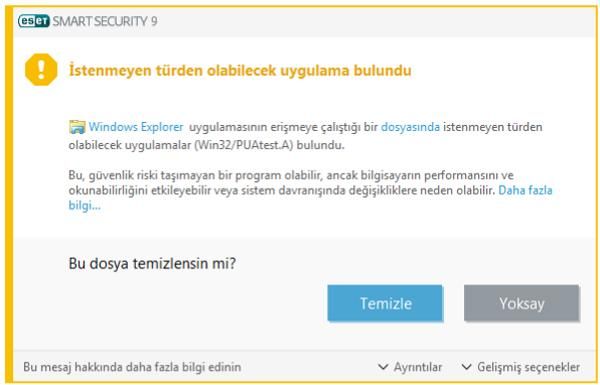Click the chevron arrow beside Gelişmiş seçenekler

pyautogui.click(x=466, y=367)
